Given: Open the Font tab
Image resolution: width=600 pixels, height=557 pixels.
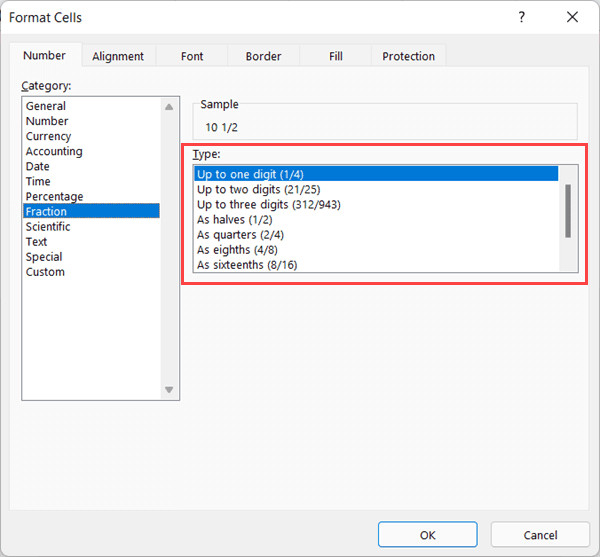Looking at the screenshot, I should (x=192, y=57).
